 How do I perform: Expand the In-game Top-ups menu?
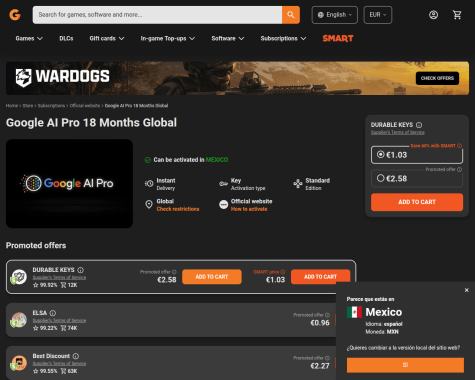coord(168,39)
